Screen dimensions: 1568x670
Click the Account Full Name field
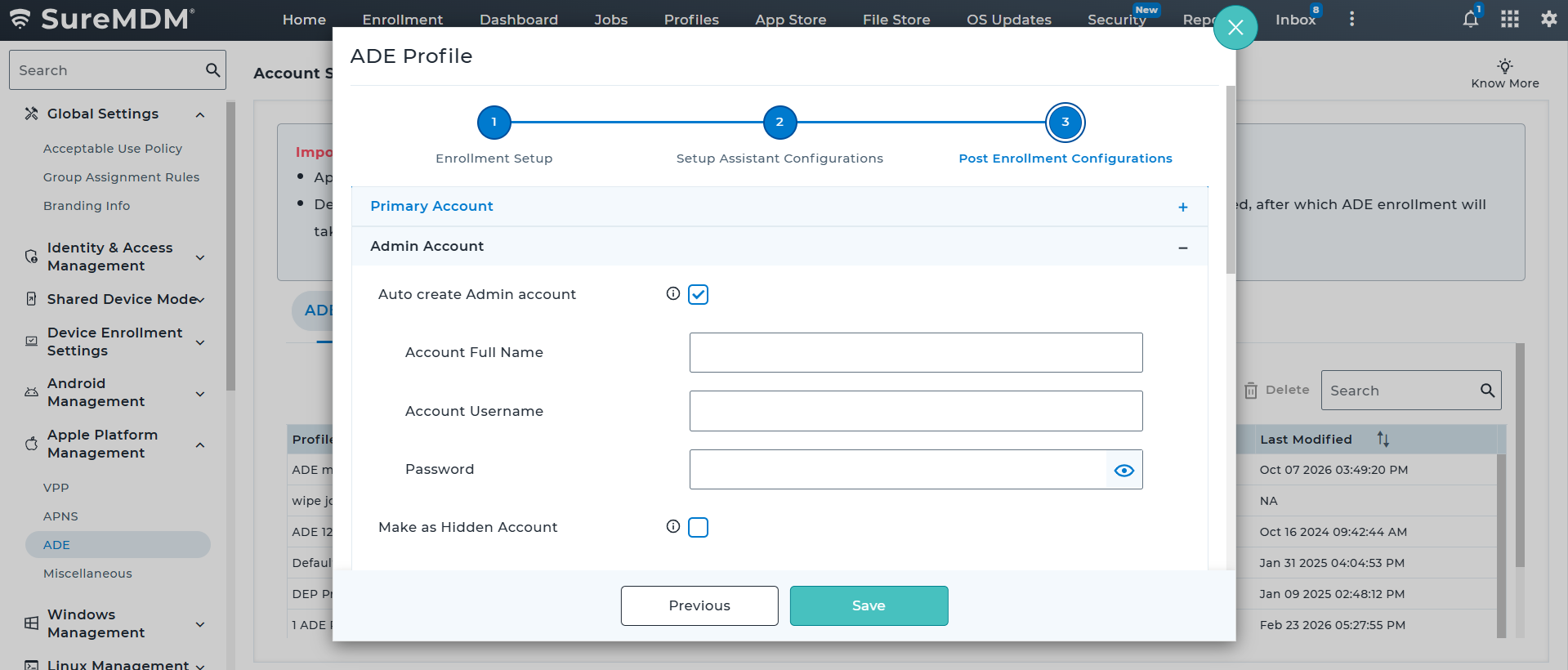point(916,352)
